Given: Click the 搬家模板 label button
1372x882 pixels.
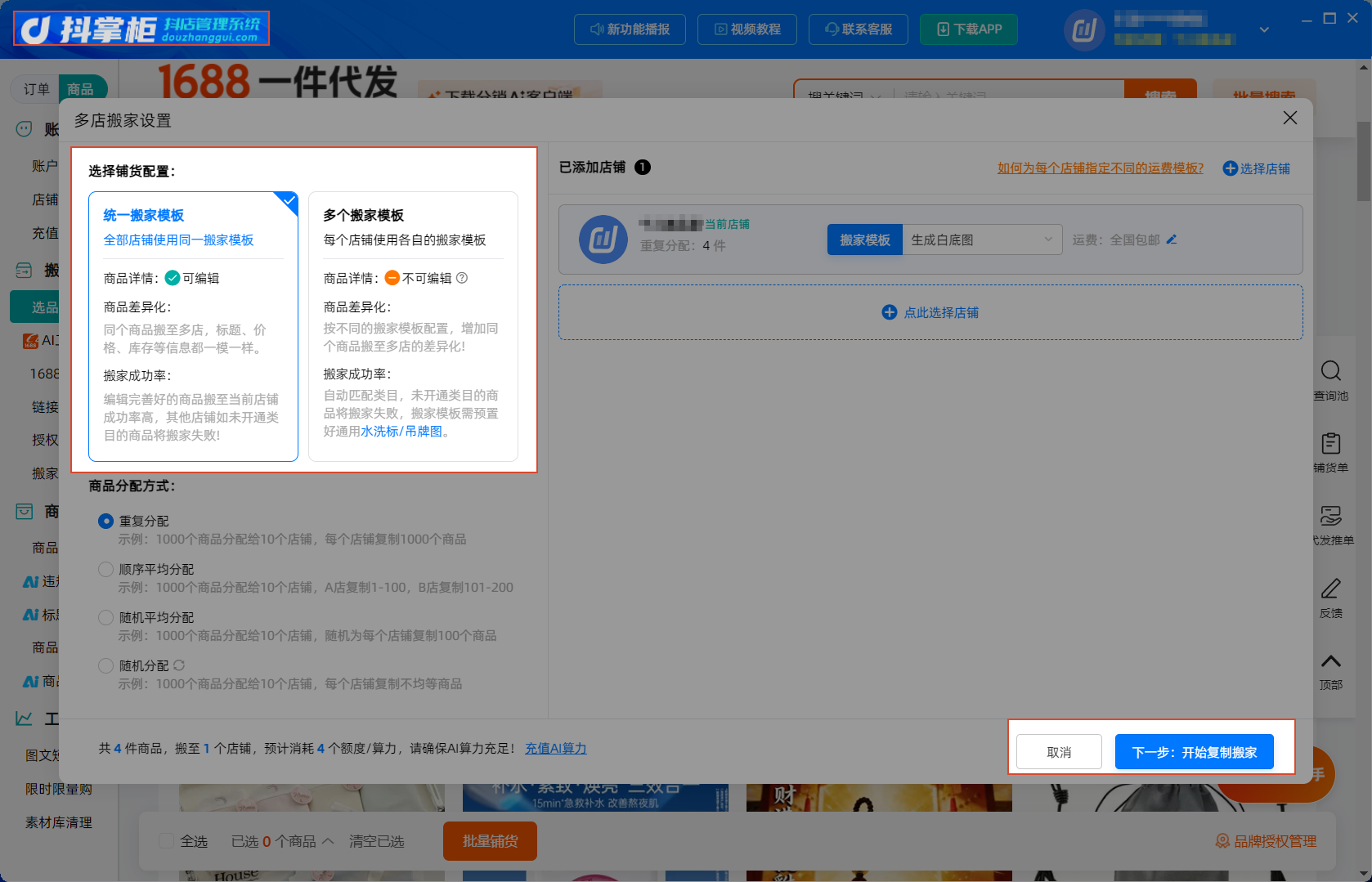Looking at the screenshot, I should point(864,240).
